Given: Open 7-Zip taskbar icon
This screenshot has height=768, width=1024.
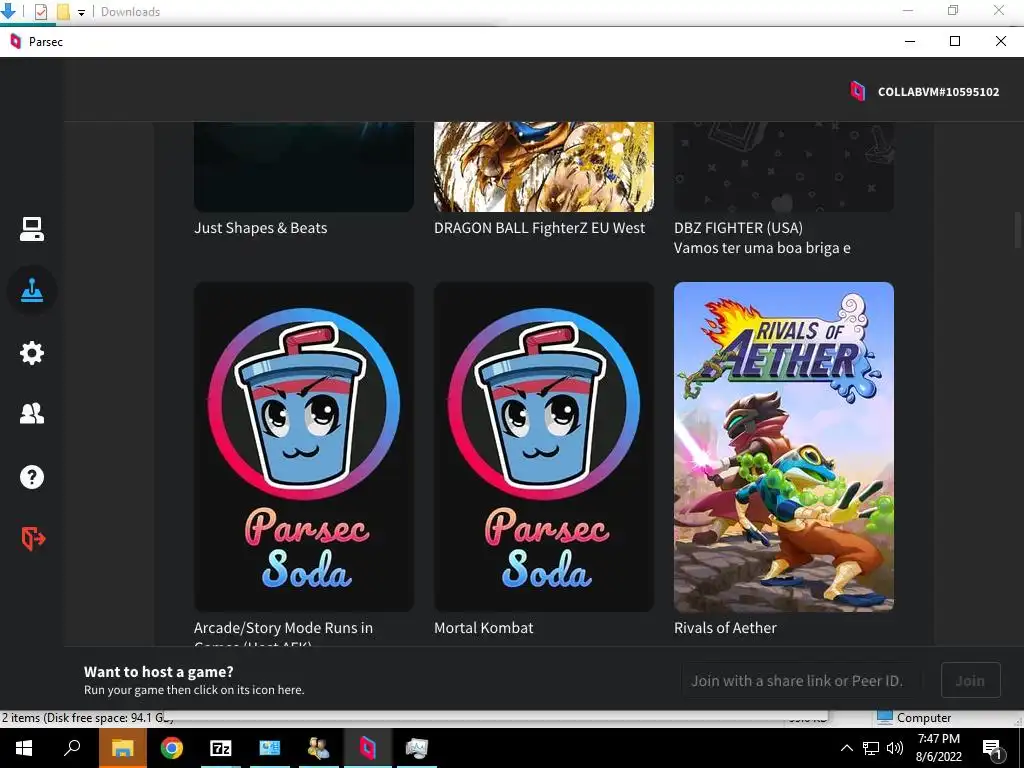Looking at the screenshot, I should pos(221,748).
